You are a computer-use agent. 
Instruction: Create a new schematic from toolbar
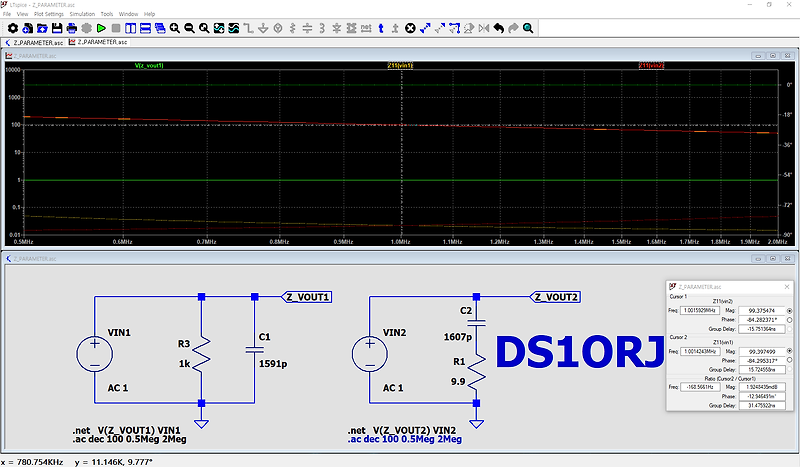[x=28, y=29]
